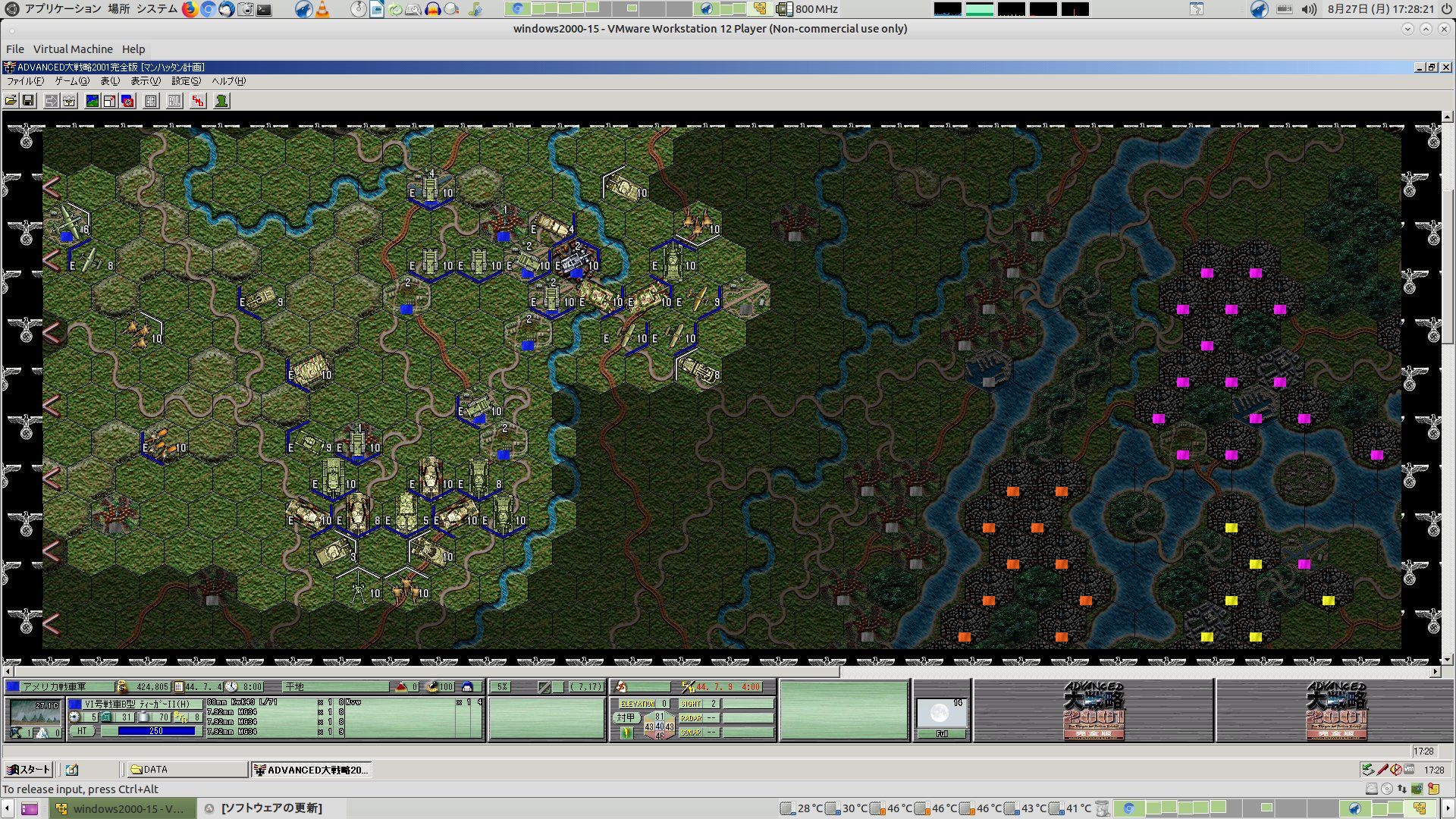Open the 場所 menu in the top panel
This screenshot has height=819, width=1456.
coord(118,9)
